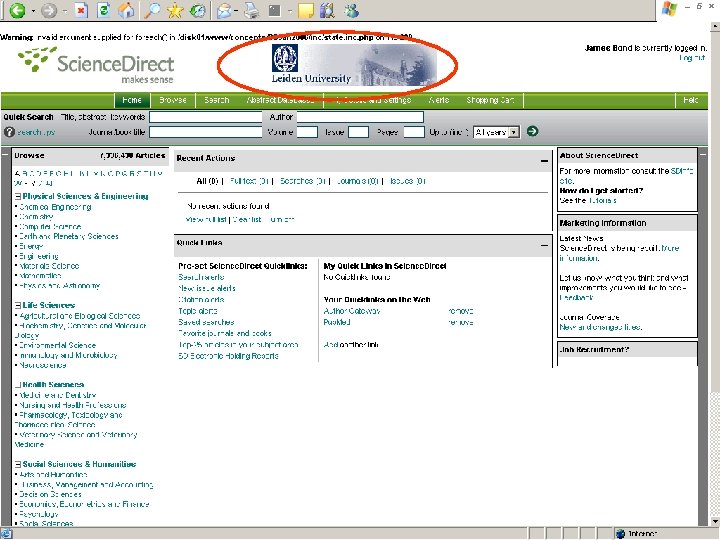Open Favorites star icon
This screenshot has width=720, height=540.
pos(175,10)
